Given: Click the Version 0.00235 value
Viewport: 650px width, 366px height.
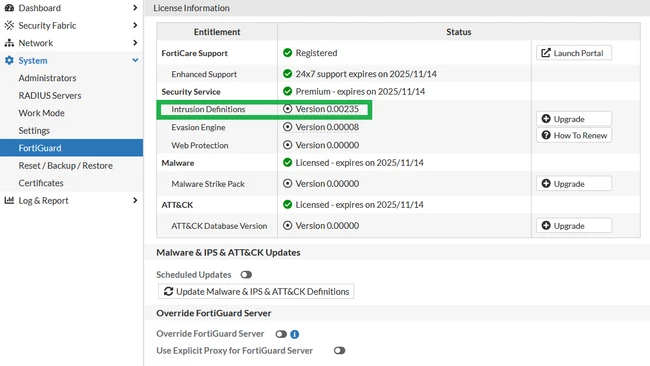Looking at the screenshot, I should pyautogui.click(x=327, y=109).
